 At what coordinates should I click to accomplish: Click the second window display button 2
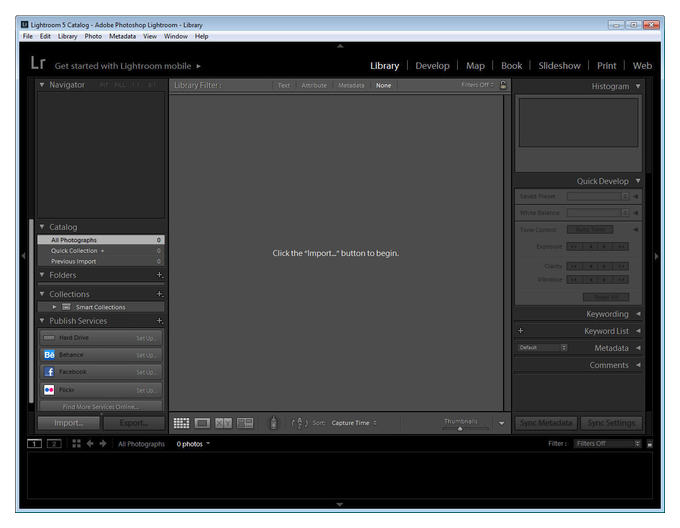pos(54,443)
